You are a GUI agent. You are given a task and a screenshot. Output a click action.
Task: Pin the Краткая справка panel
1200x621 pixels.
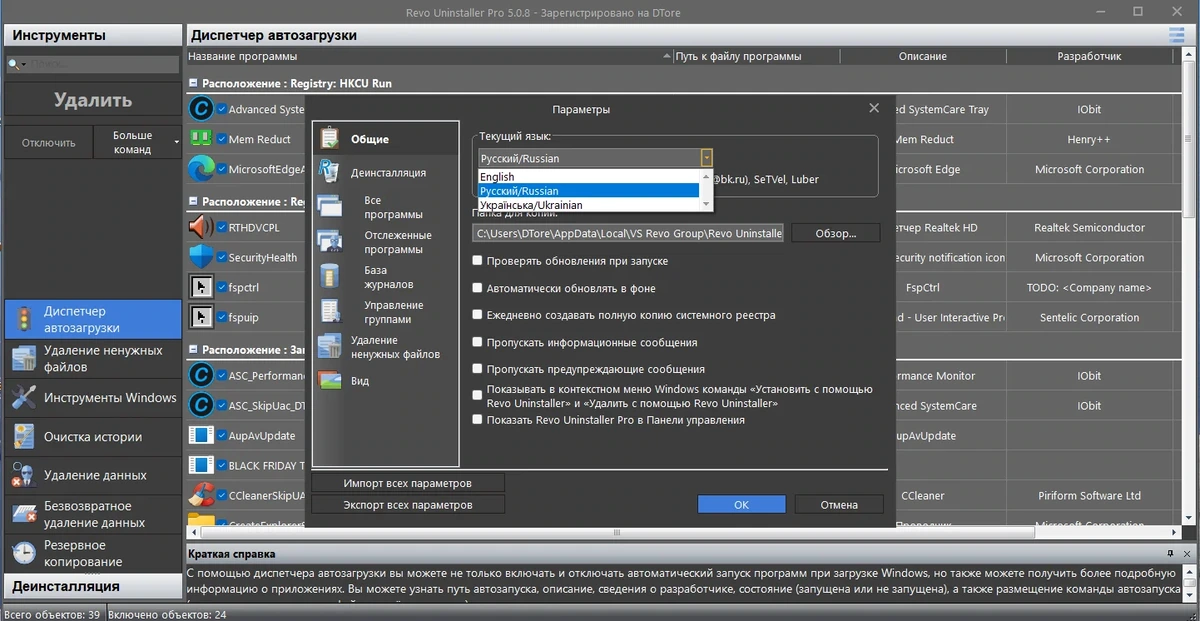(x=1170, y=553)
